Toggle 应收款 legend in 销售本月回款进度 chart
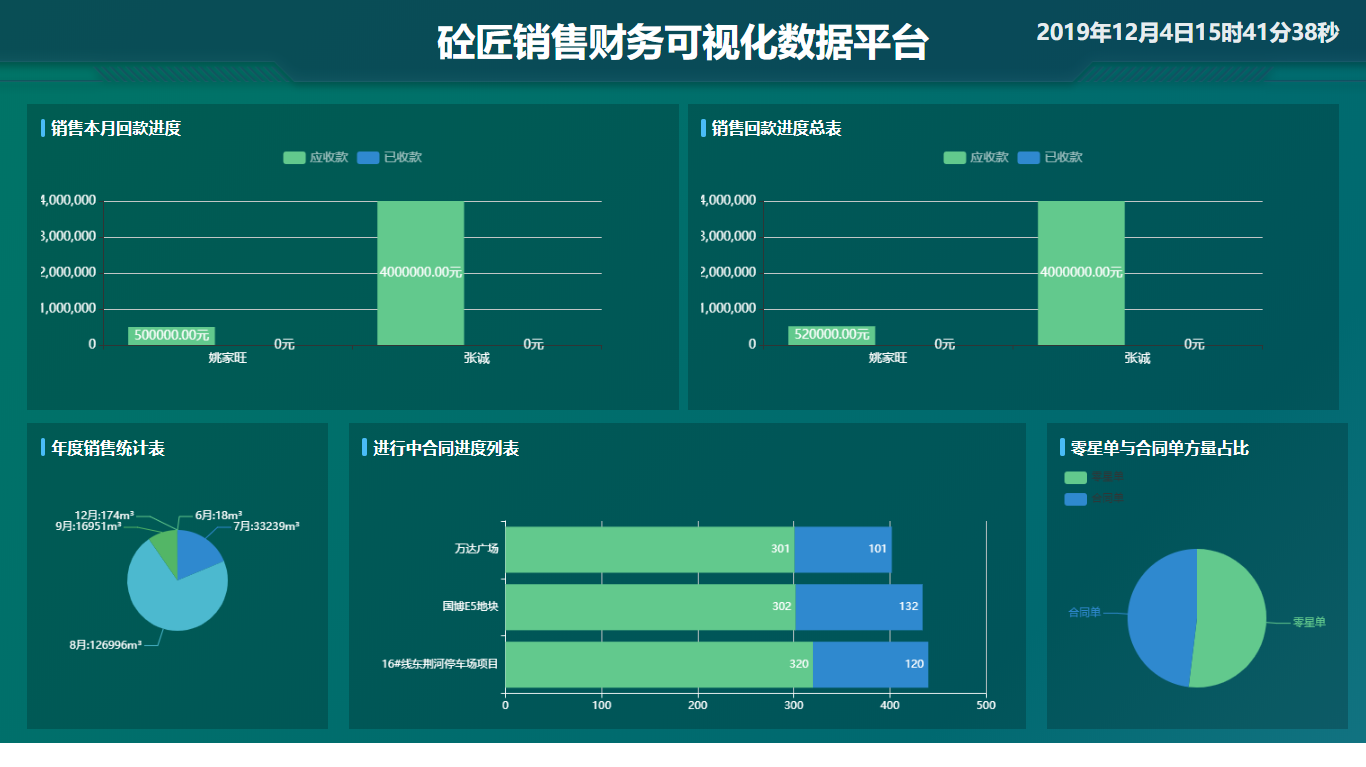 pos(315,157)
